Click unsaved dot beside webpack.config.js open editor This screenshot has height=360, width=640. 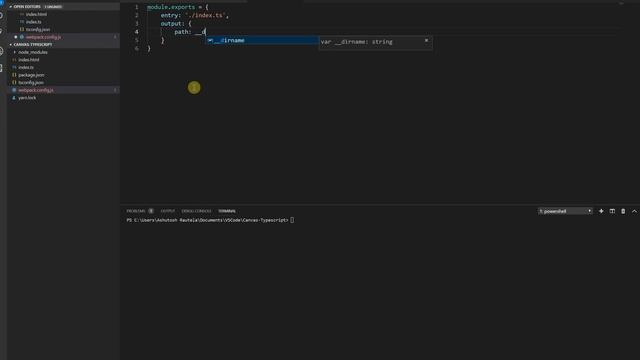point(16,37)
